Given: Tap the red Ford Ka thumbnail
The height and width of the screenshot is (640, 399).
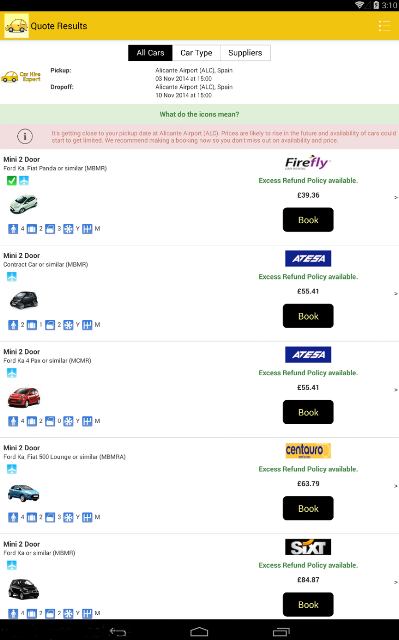Looking at the screenshot, I should pyautogui.click(x=24, y=397).
